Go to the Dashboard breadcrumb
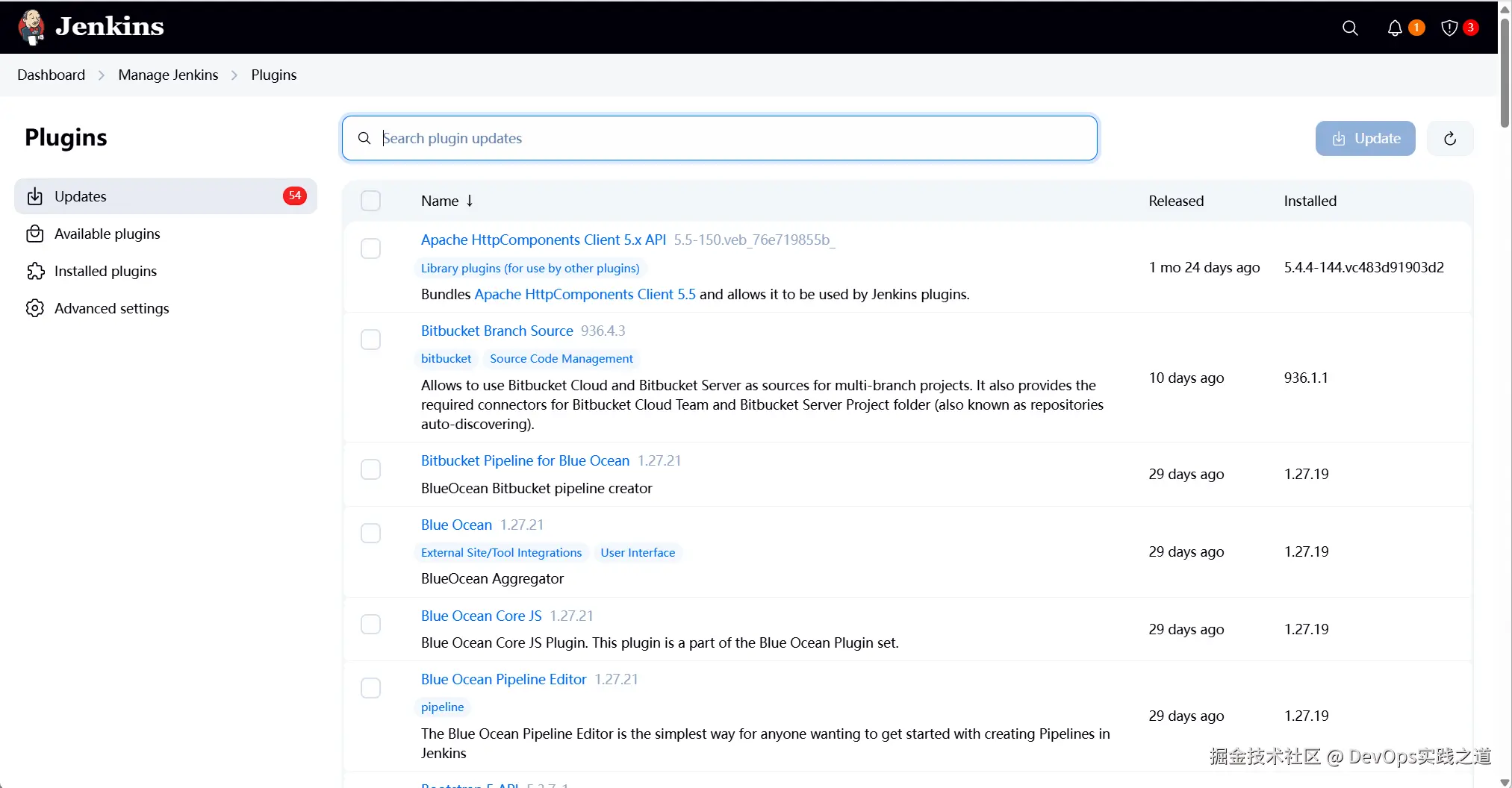The width and height of the screenshot is (1512, 788). [52, 75]
